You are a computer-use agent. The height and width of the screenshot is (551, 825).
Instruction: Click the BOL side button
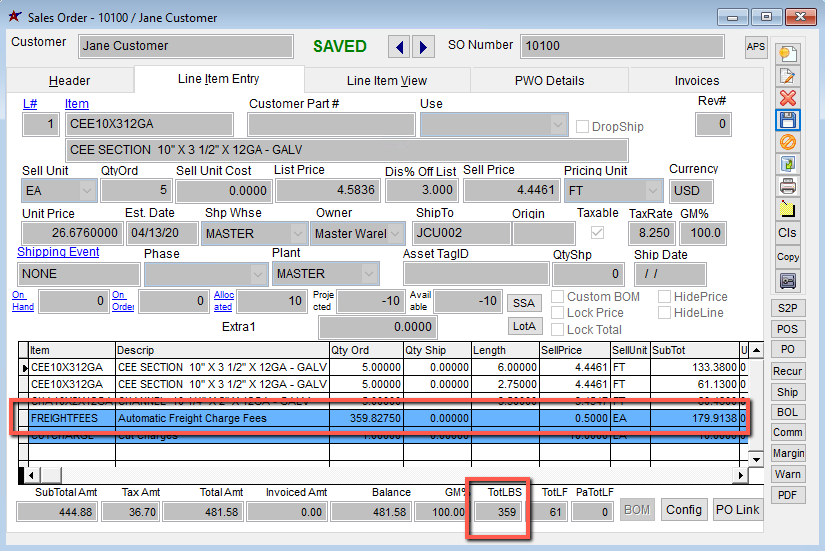point(788,412)
